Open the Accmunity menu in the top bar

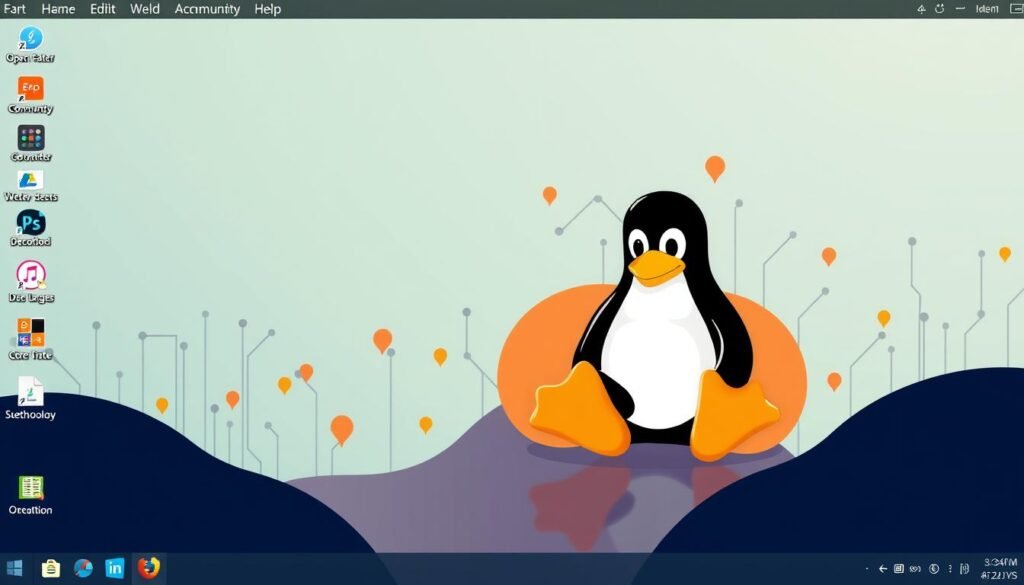(x=207, y=9)
